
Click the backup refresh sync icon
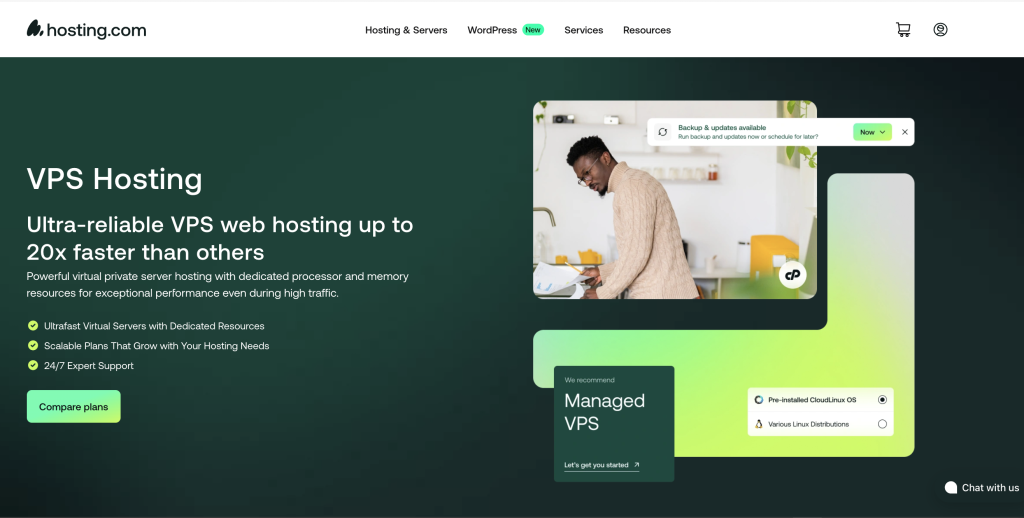tap(662, 132)
